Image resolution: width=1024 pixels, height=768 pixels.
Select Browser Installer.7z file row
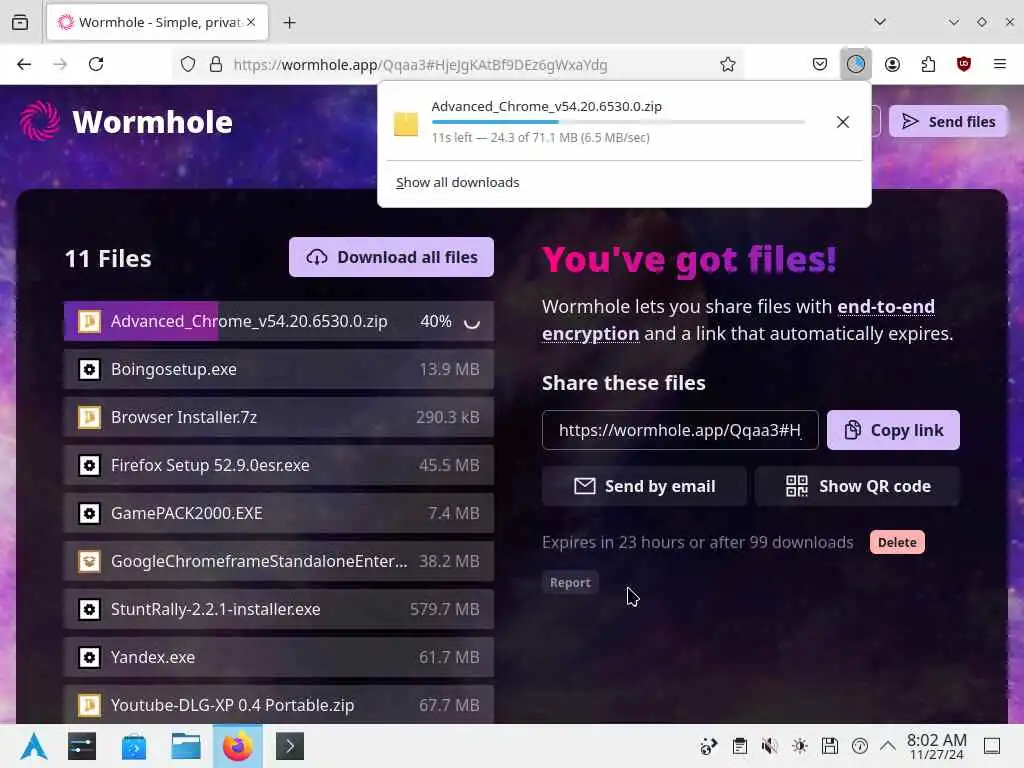(279, 417)
